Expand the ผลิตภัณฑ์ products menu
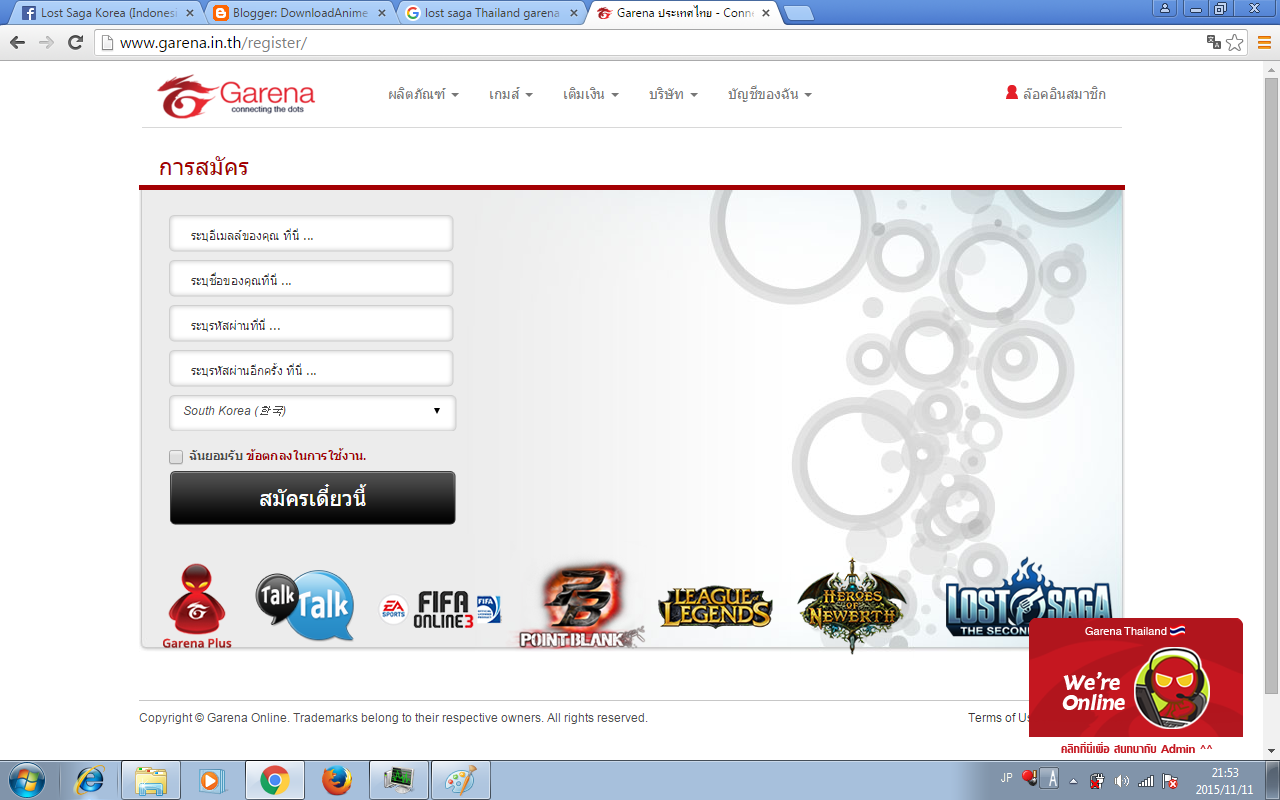 click(x=423, y=94)
